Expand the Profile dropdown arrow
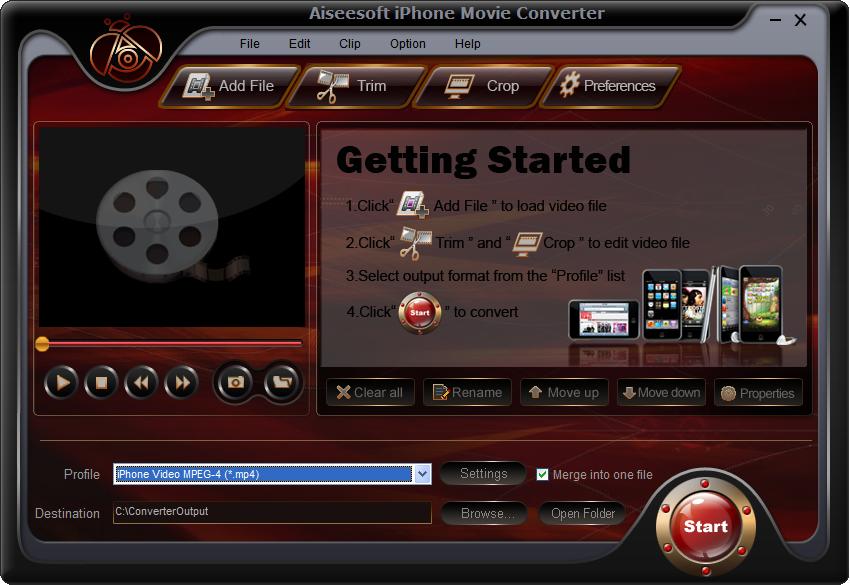The height and width of the screenshot is (585, 850). click(422, 474)
